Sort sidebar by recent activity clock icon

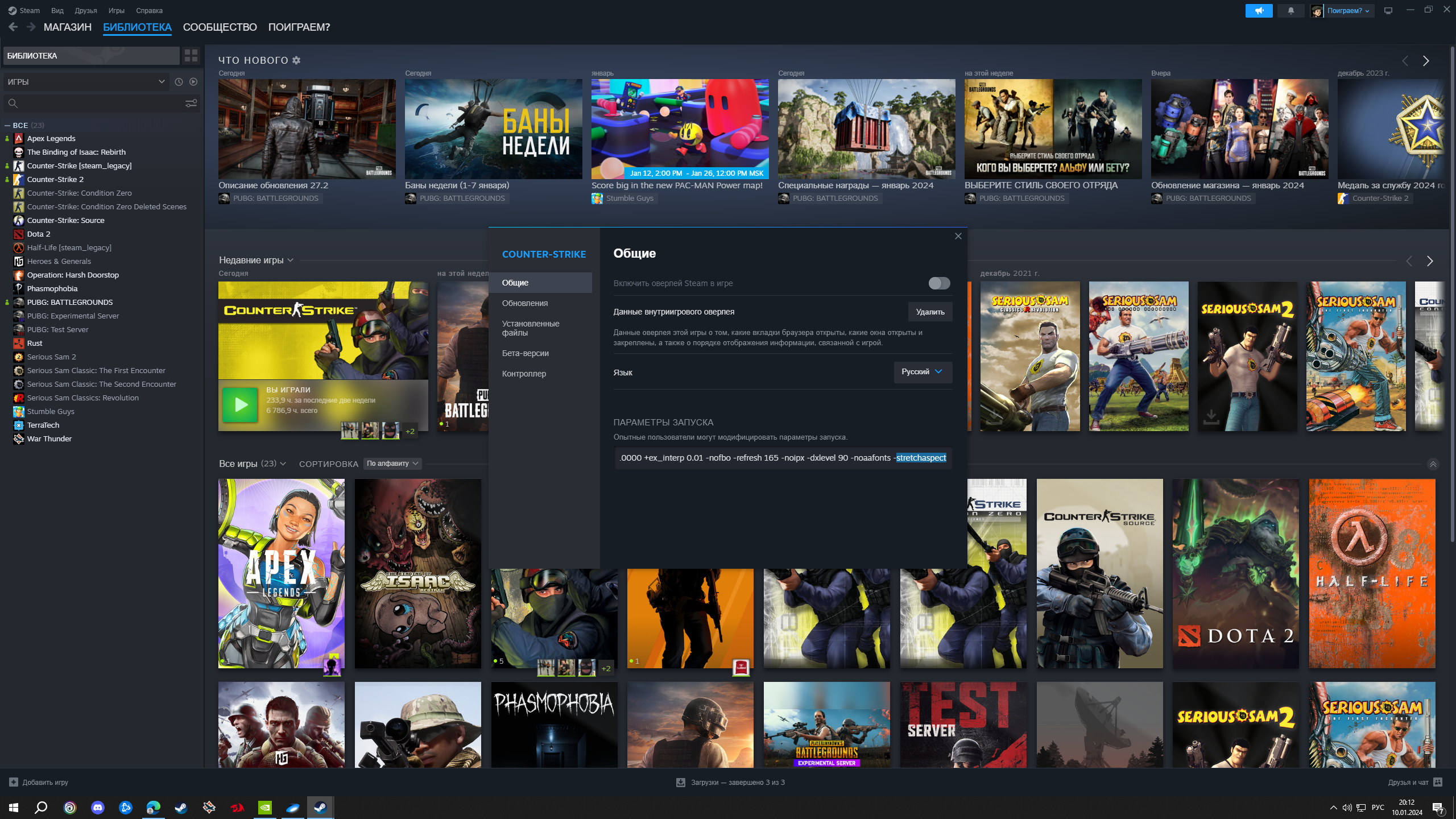point(179,82)
